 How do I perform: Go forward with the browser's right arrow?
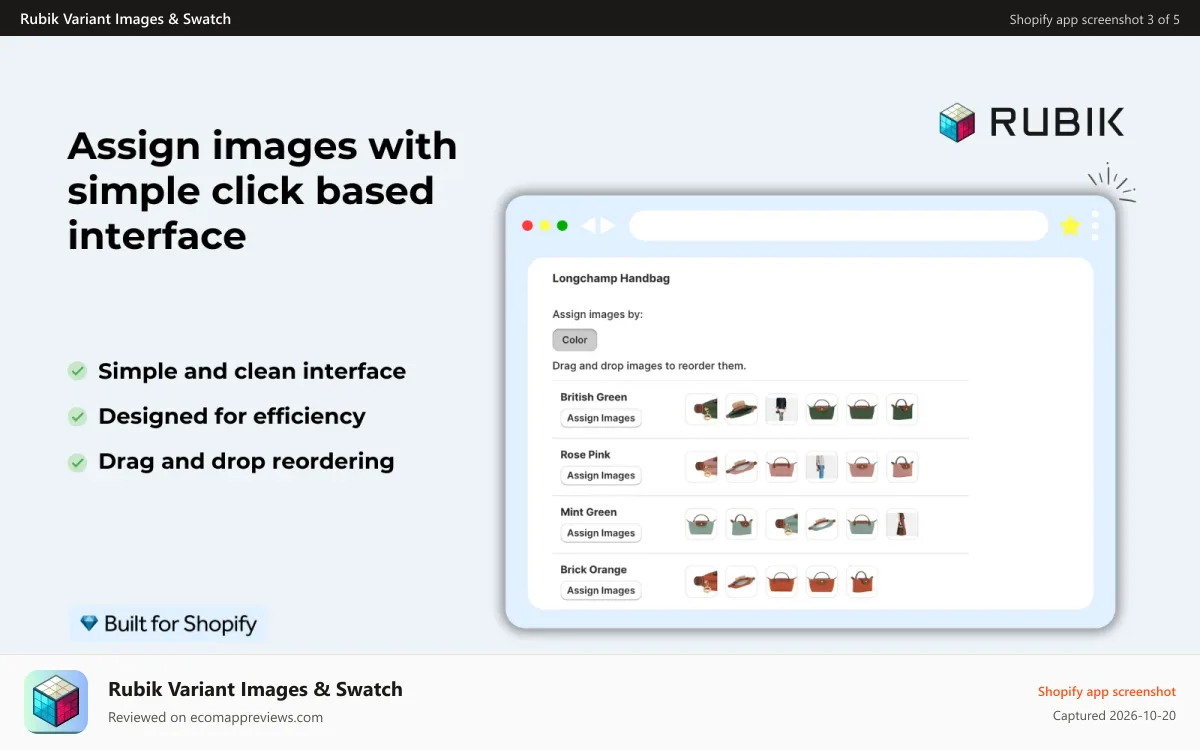coord(607,226)
